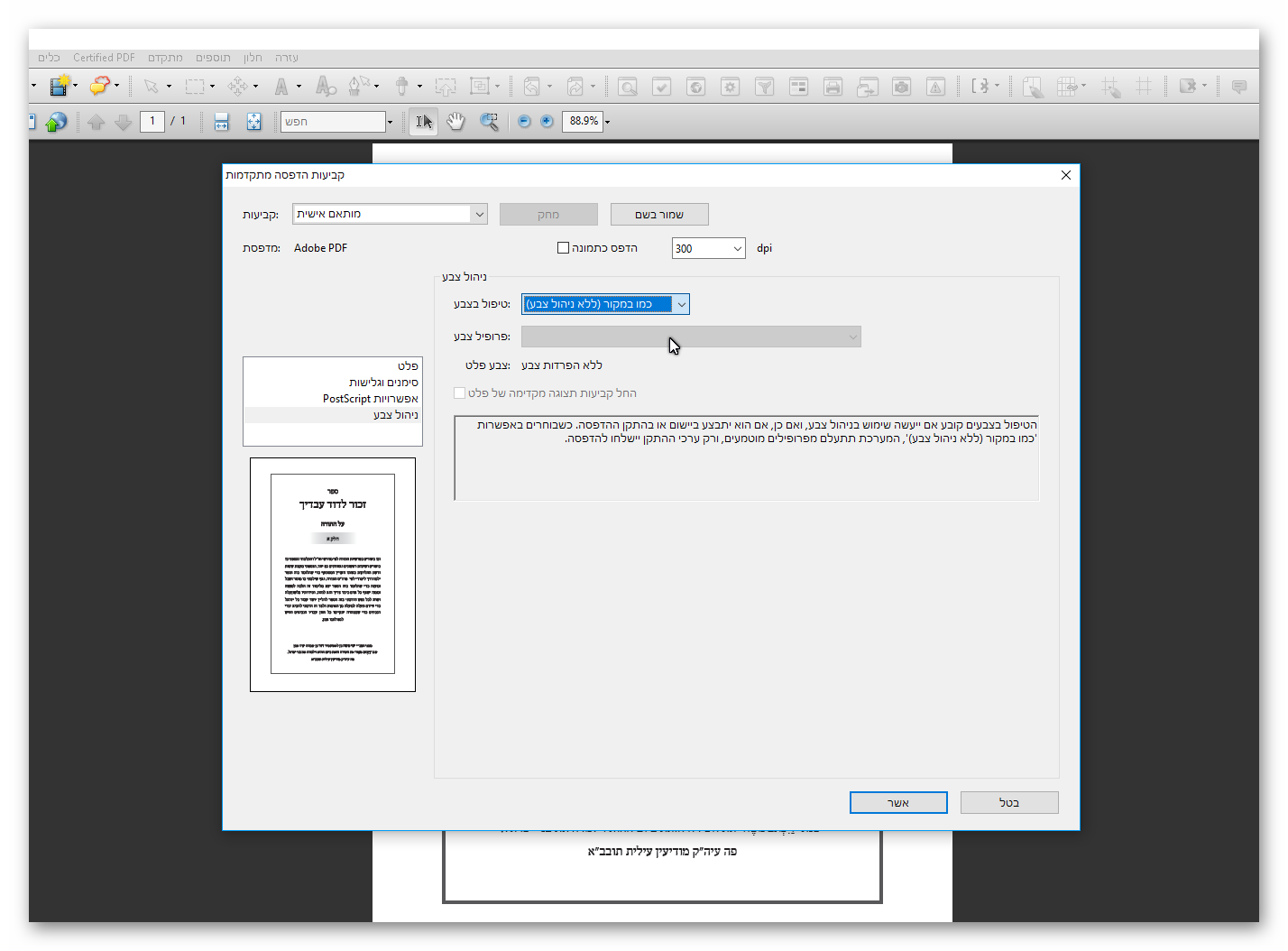Open the מתקדם menu
The height and width of the screenshot is (951, 1288).
click(165, 58)
